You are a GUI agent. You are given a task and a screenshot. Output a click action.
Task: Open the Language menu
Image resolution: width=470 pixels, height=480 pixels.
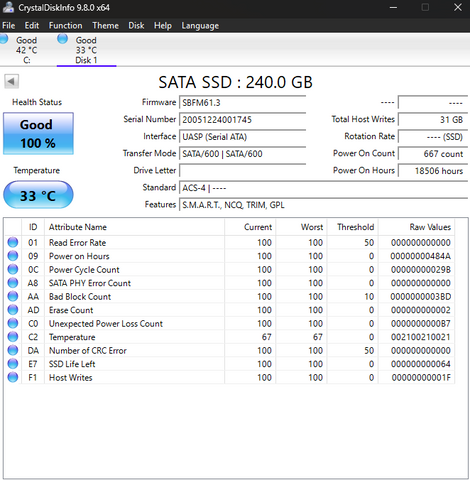[200, 25]
